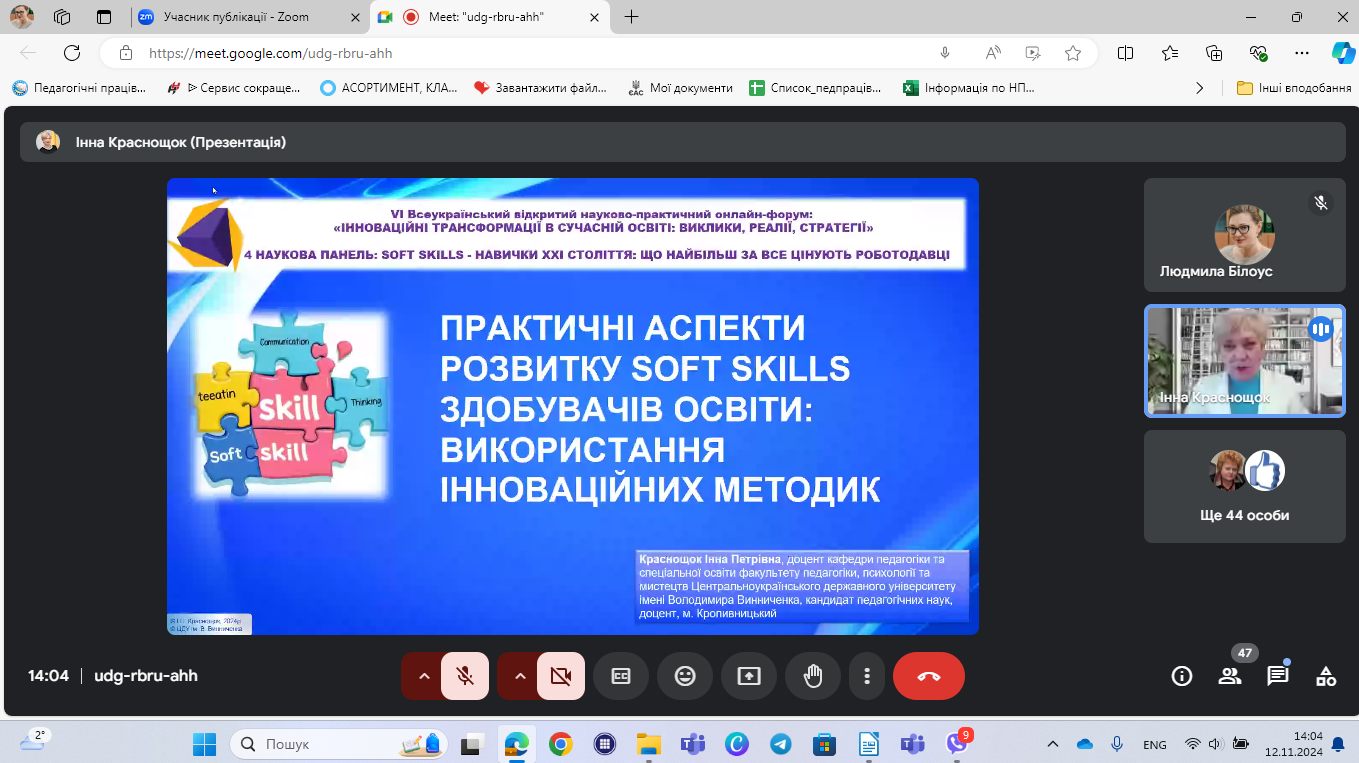Expand the microphone audio settings arrow
Viewport: 1359px width, 763px height.
click(424, 676)
